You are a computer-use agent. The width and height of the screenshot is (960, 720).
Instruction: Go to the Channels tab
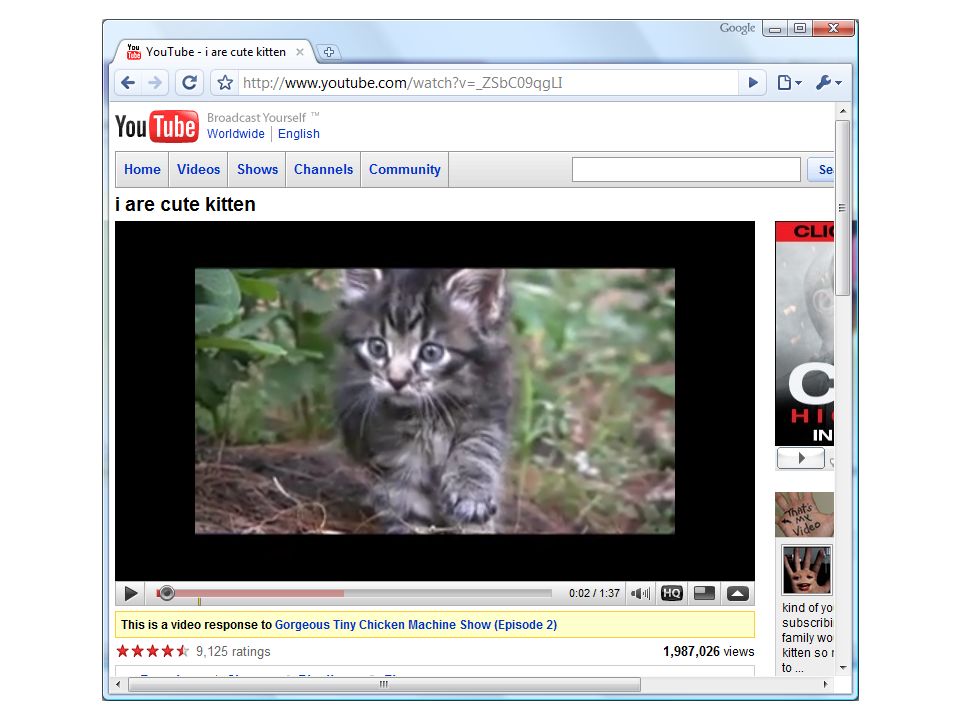(323, 170)
